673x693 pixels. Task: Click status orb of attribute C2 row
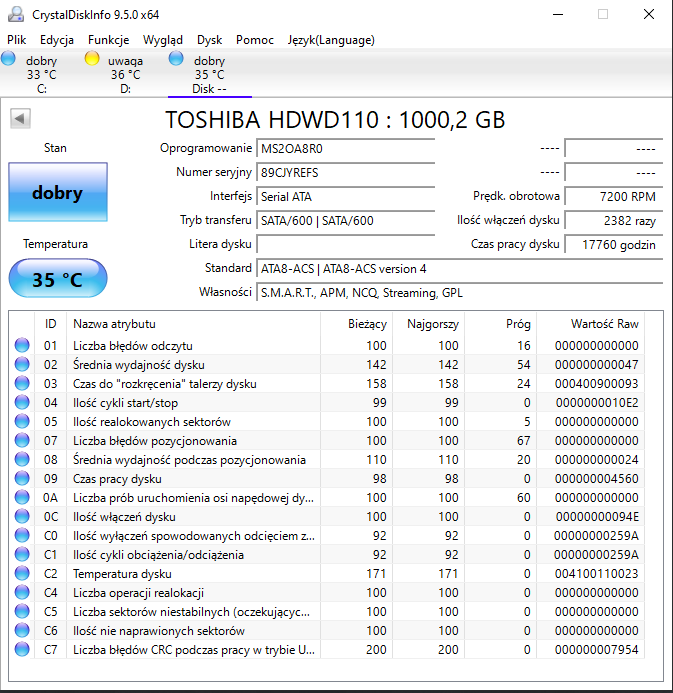(x=22, y=573)
